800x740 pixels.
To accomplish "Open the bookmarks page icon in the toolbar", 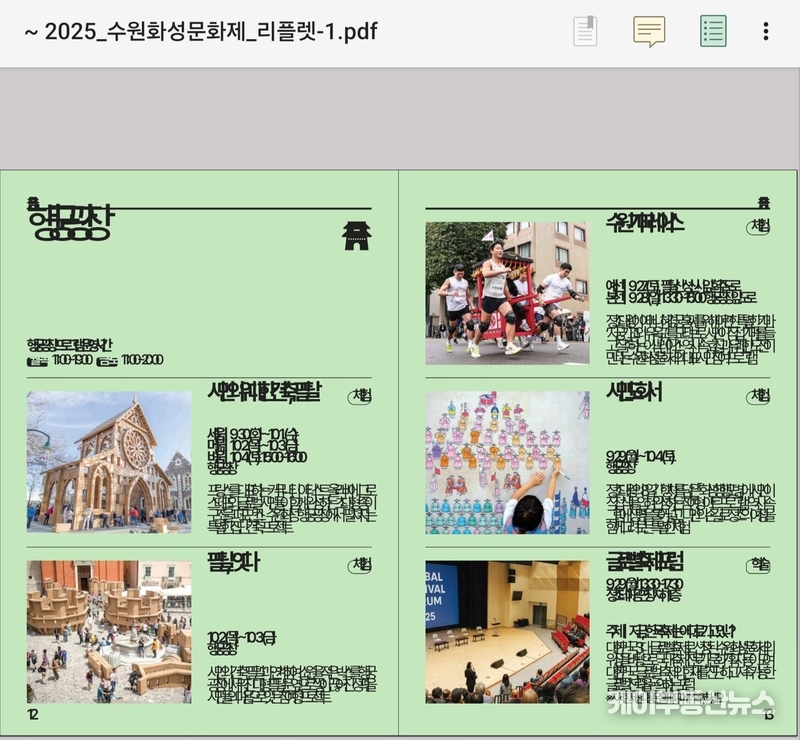I will 585,31.
